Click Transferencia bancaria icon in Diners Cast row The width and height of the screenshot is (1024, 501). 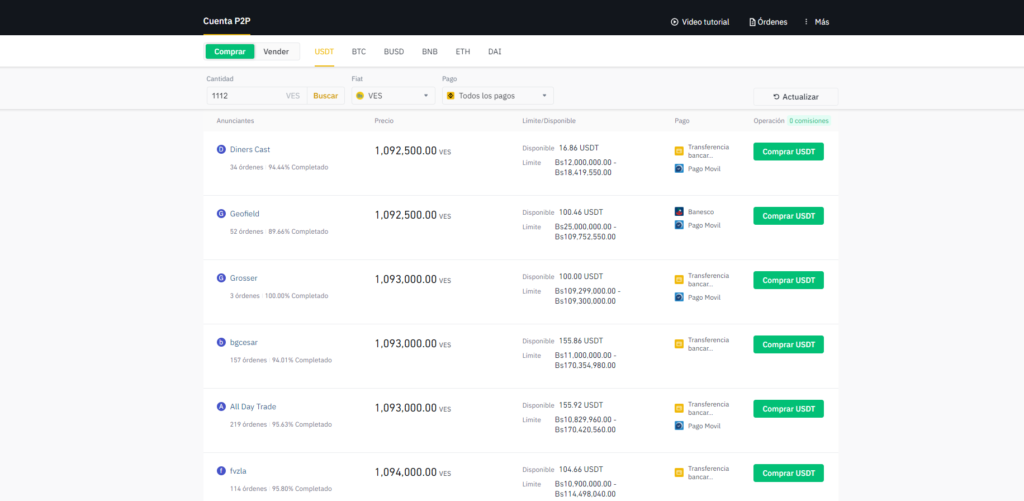[679, 151]
